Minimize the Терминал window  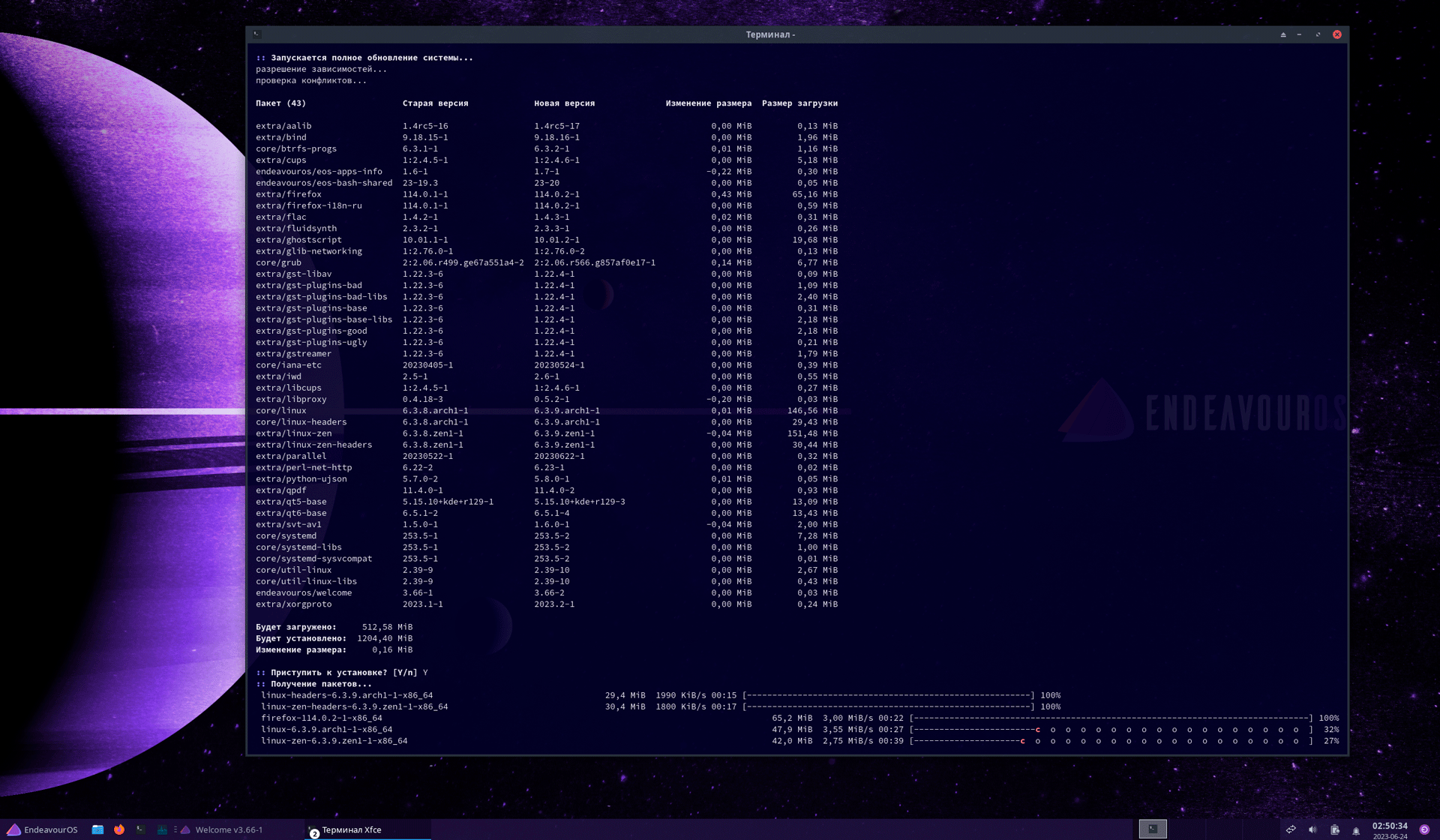[x=1300, y=34]
